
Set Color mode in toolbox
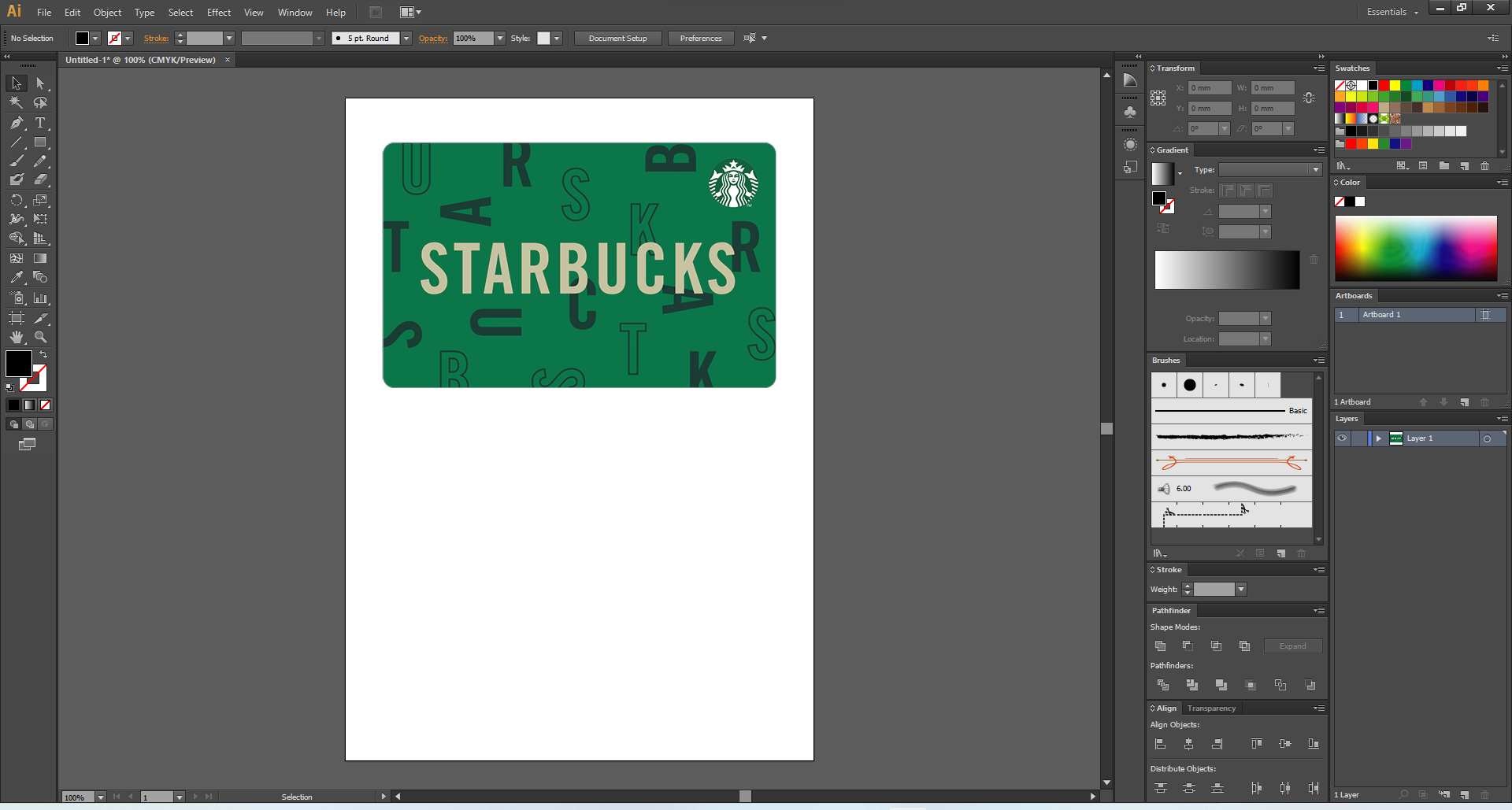coord(13,405)
